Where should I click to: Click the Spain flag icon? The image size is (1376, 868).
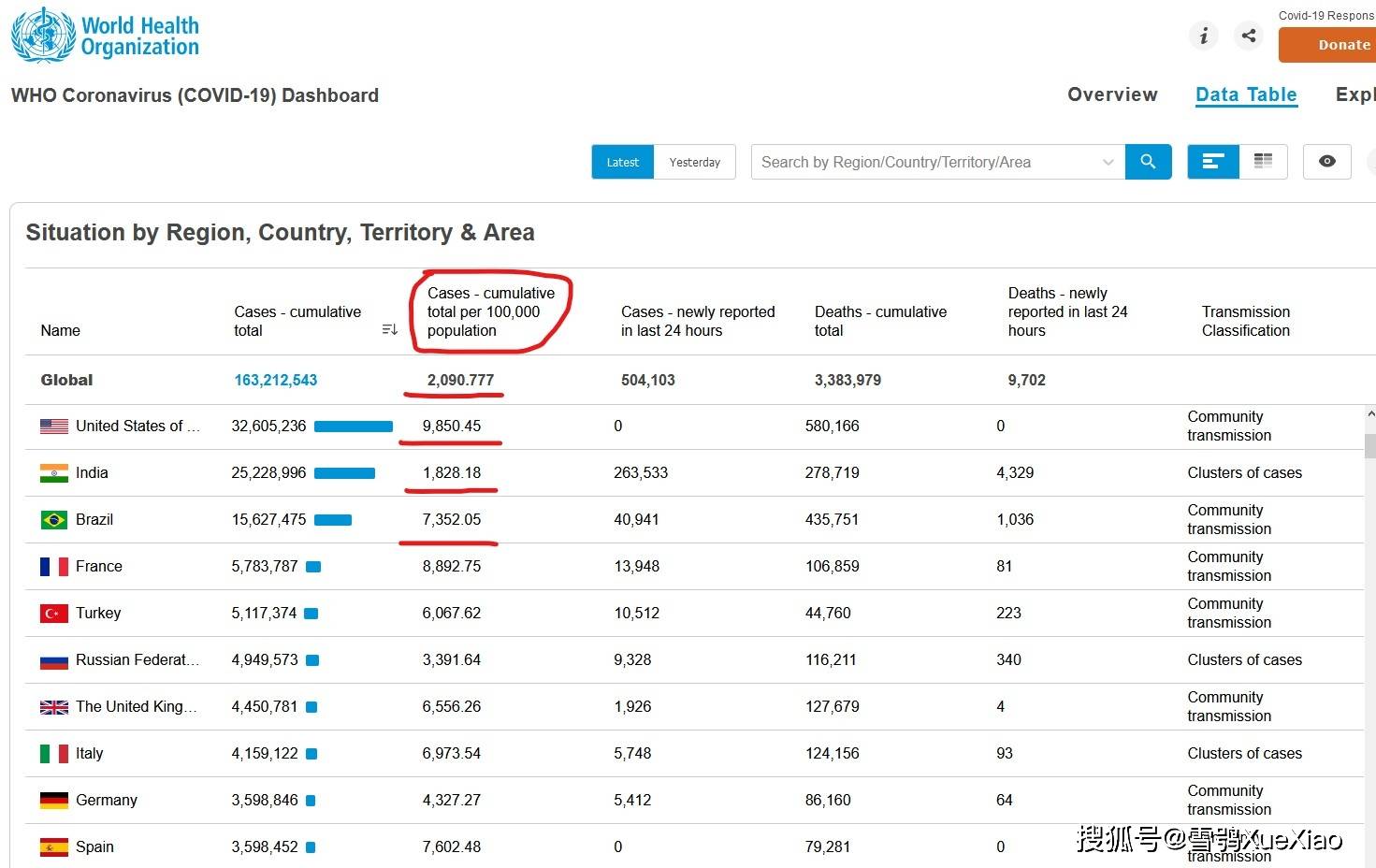(x=54, y=847)
